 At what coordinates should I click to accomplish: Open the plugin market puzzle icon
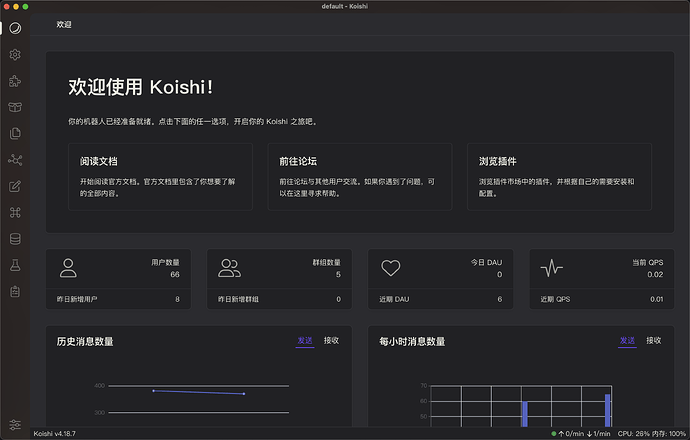pyautogui.click(x=15, y=80)
